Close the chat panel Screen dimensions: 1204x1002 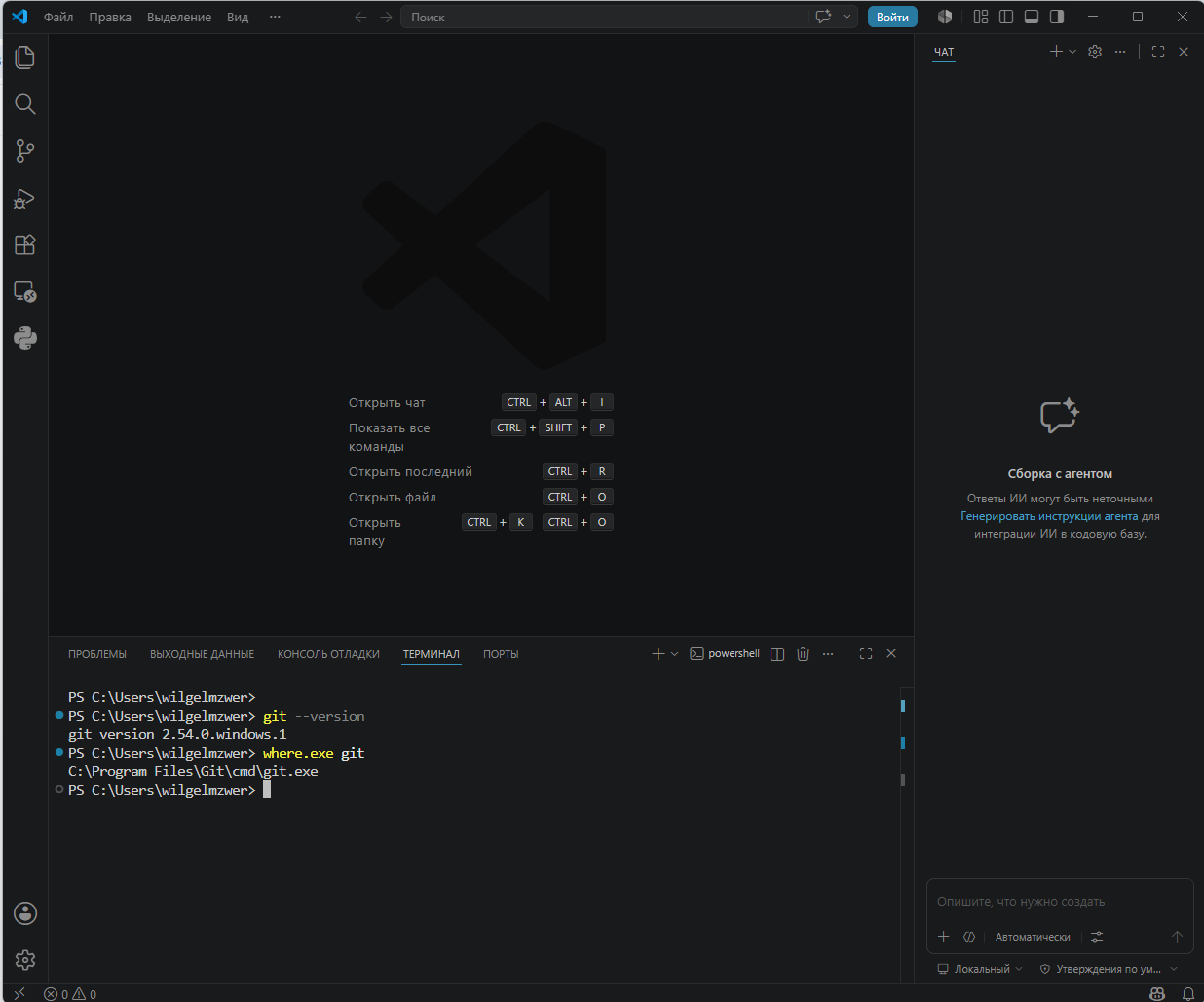click(1184, 52)
